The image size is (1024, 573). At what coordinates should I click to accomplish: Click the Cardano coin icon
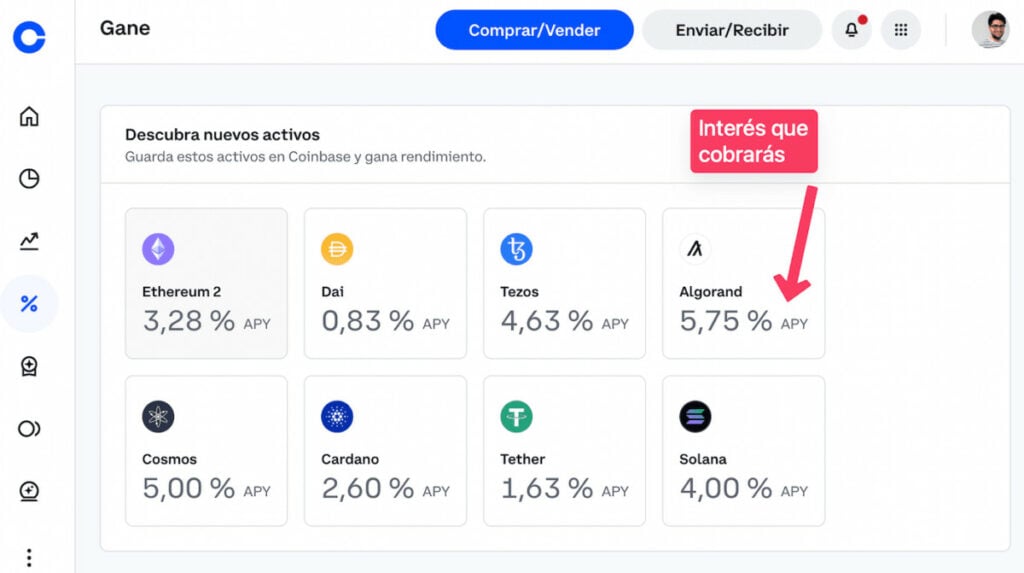coord(337,416)
